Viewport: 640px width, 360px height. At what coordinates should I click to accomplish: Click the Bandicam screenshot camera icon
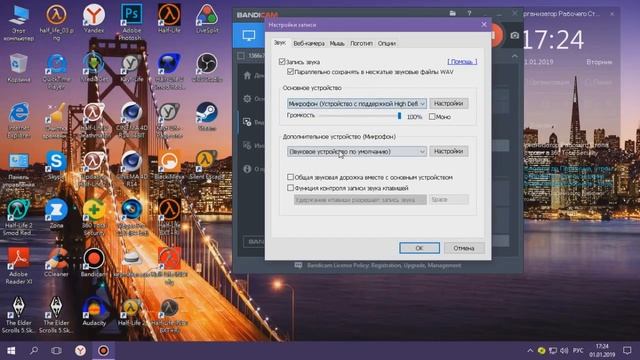(514, 36)
